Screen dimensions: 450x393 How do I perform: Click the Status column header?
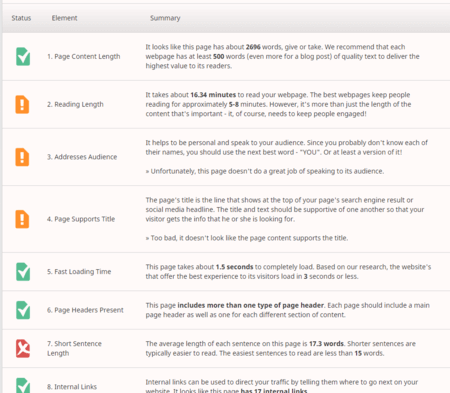tap(21, 18)
